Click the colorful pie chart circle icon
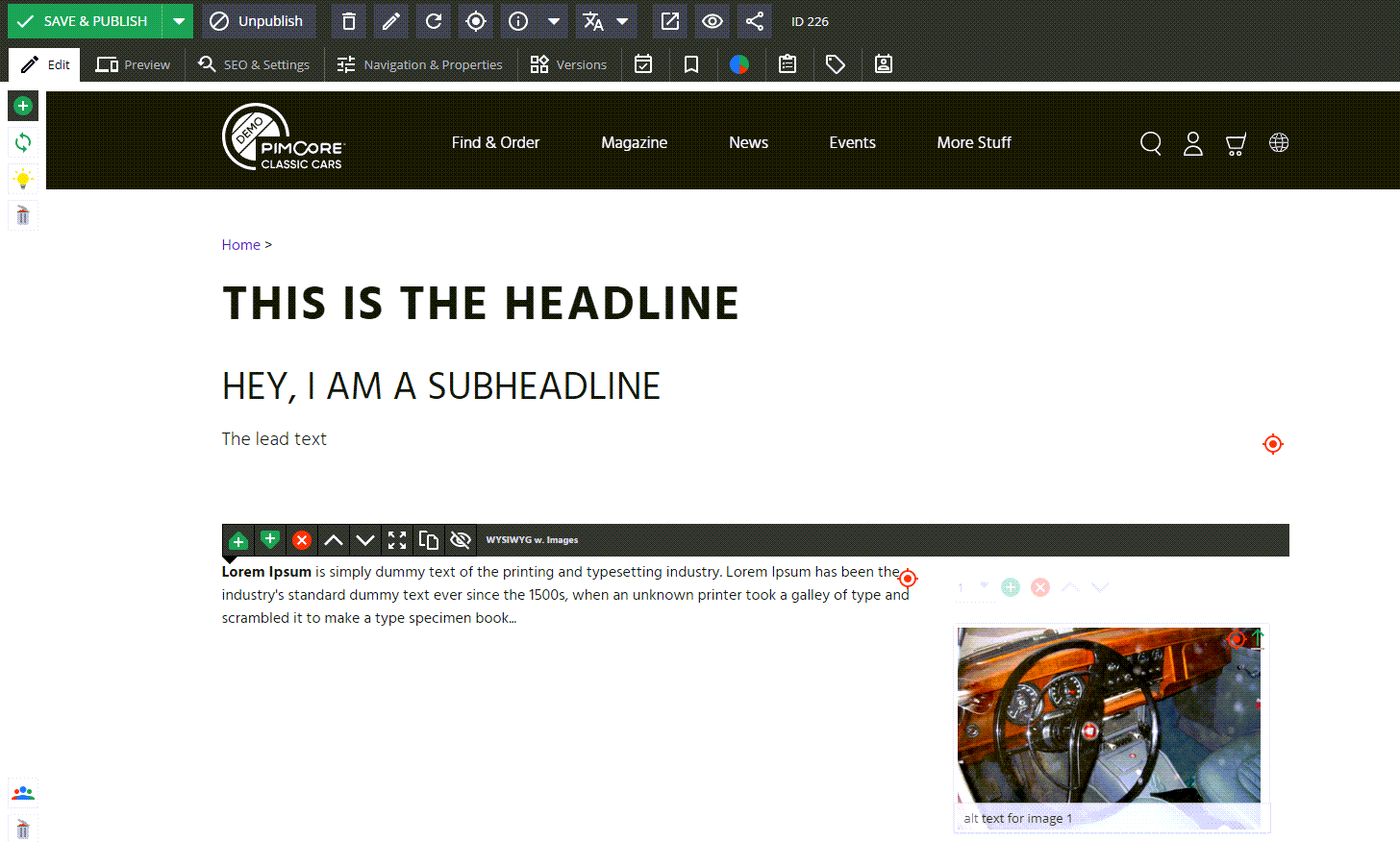The image size is (1400, 842). point(739,64)
